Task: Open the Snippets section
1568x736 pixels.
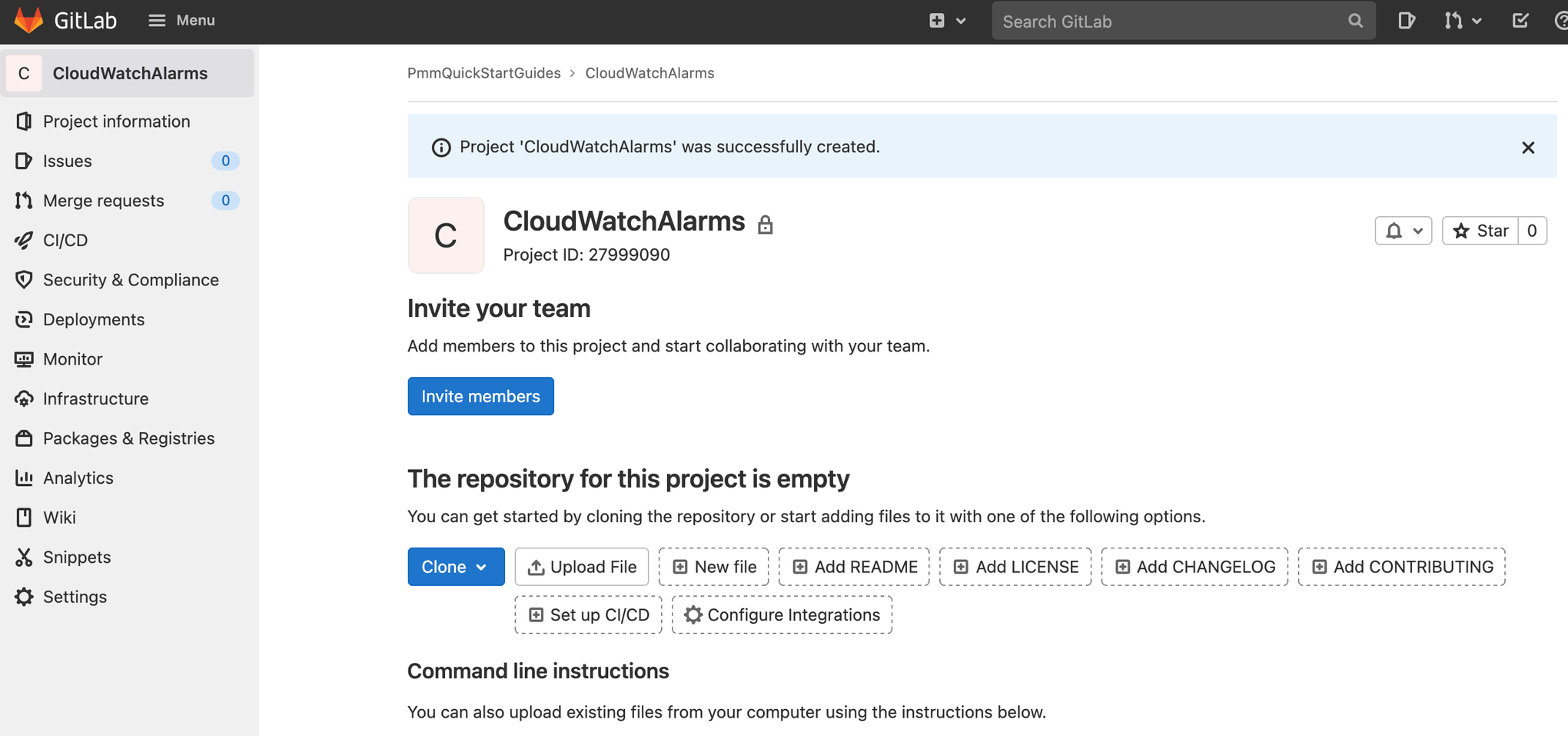Action: tap(78, 557)
